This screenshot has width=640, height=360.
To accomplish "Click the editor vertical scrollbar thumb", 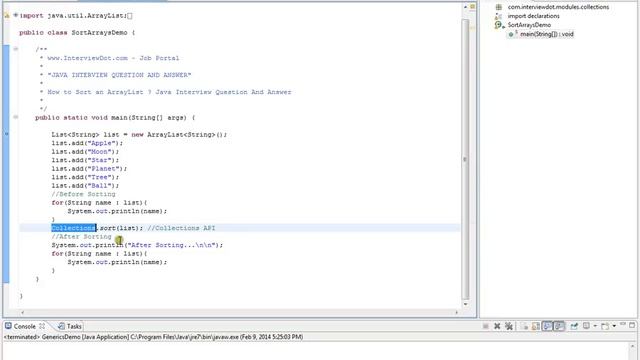I will pos(465,159).
